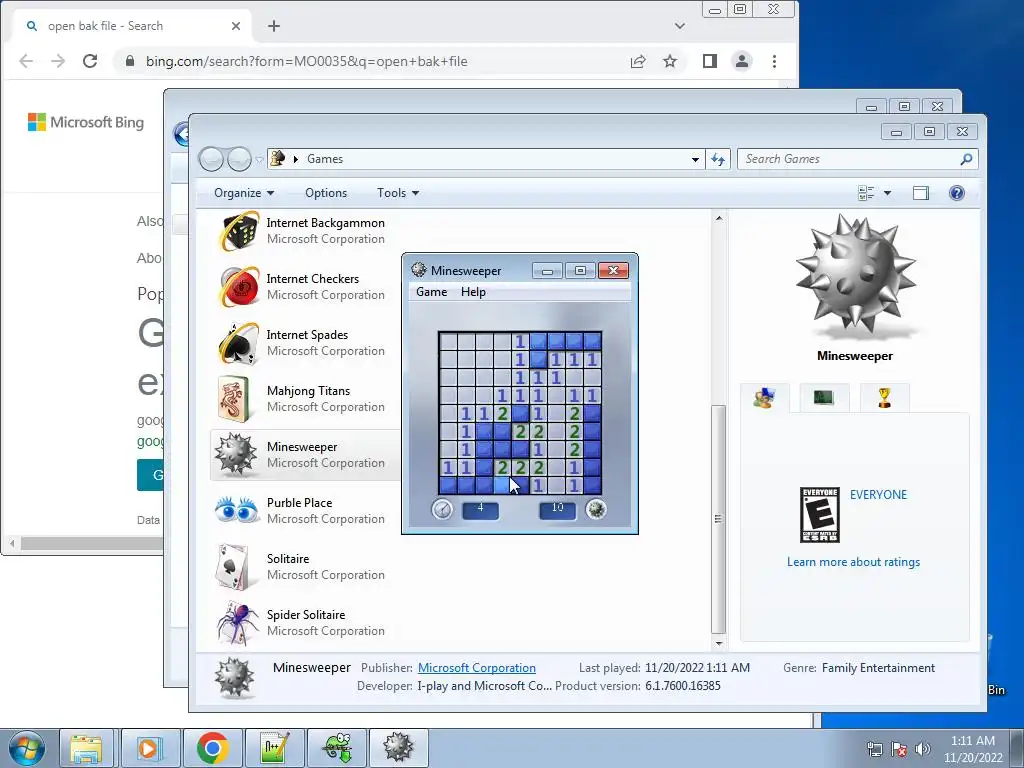Click the volume speaker tray icon

[x=922, y=749]
